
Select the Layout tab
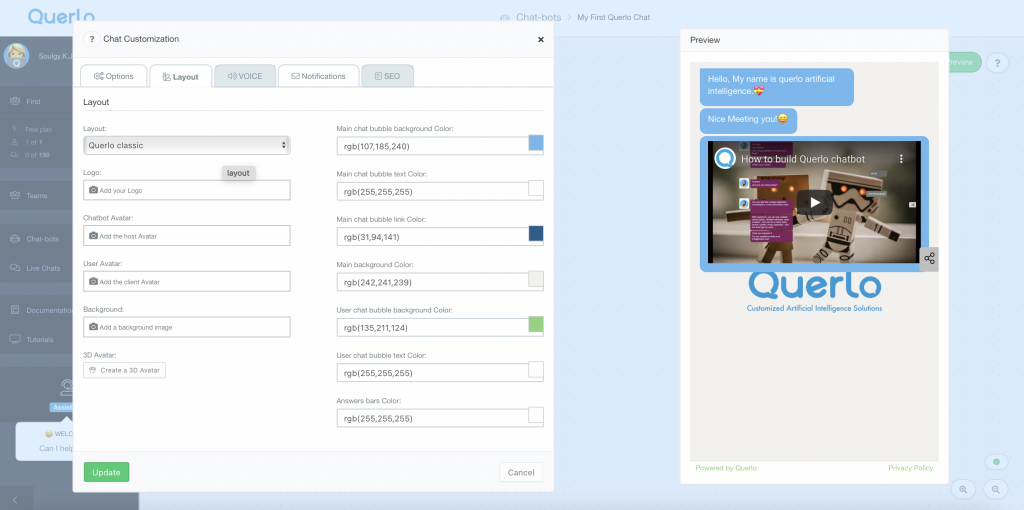(181, 76)
